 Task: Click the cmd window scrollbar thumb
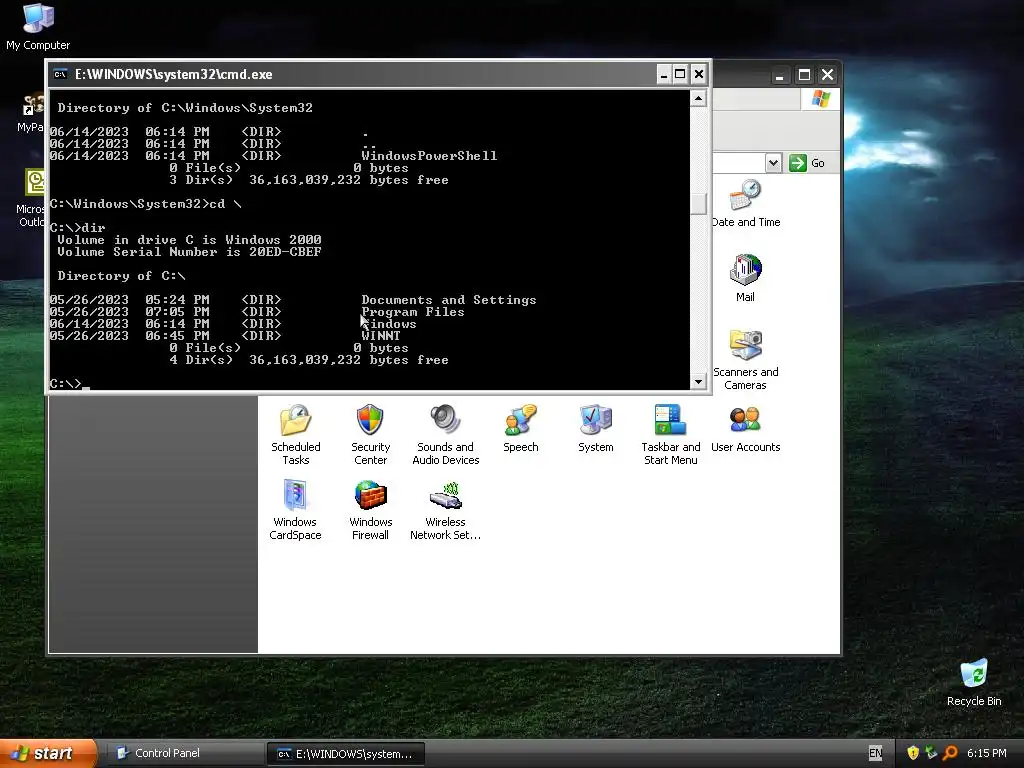coord(698,204)
